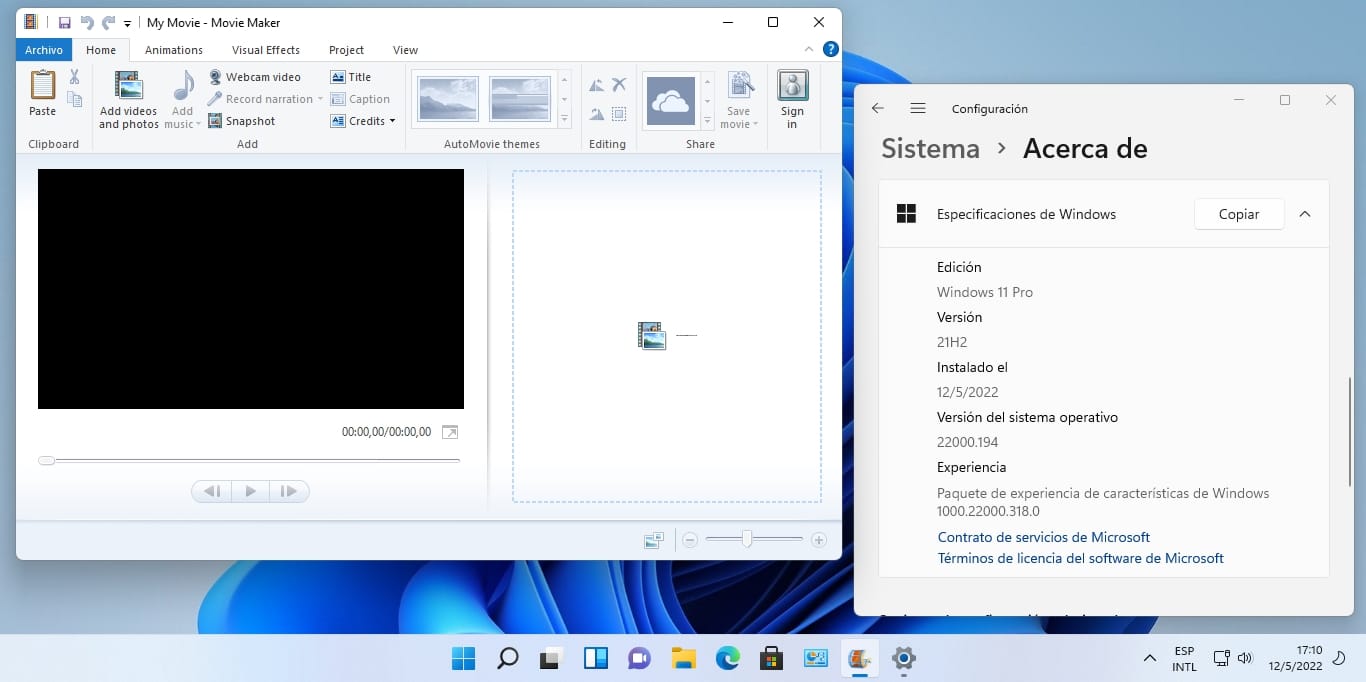Open the Archivo menu

pyautogui.click(x=44, y=50)
